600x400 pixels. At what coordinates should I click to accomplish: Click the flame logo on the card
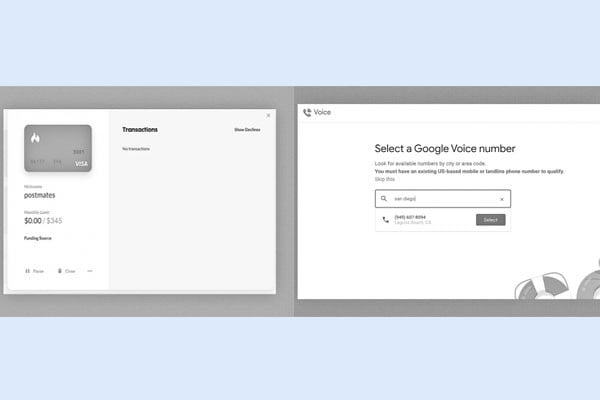36,137
